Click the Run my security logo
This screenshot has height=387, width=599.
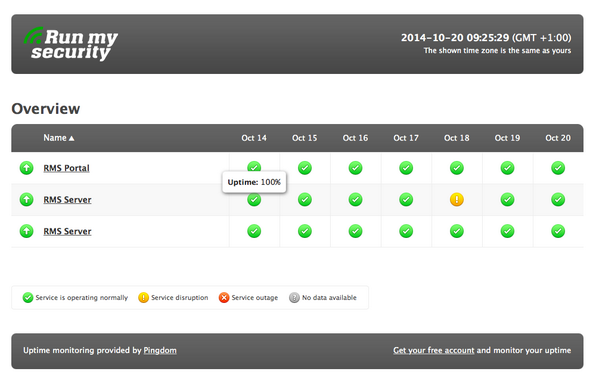point(71,44)
